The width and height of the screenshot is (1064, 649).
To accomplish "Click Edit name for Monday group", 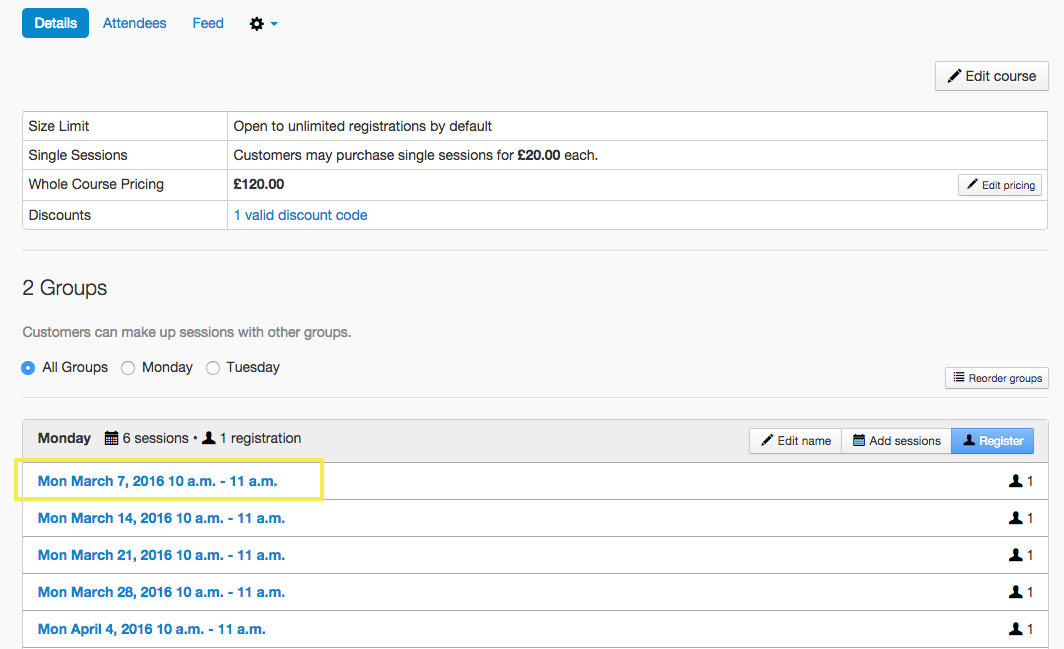I will [x=795, y=441].
